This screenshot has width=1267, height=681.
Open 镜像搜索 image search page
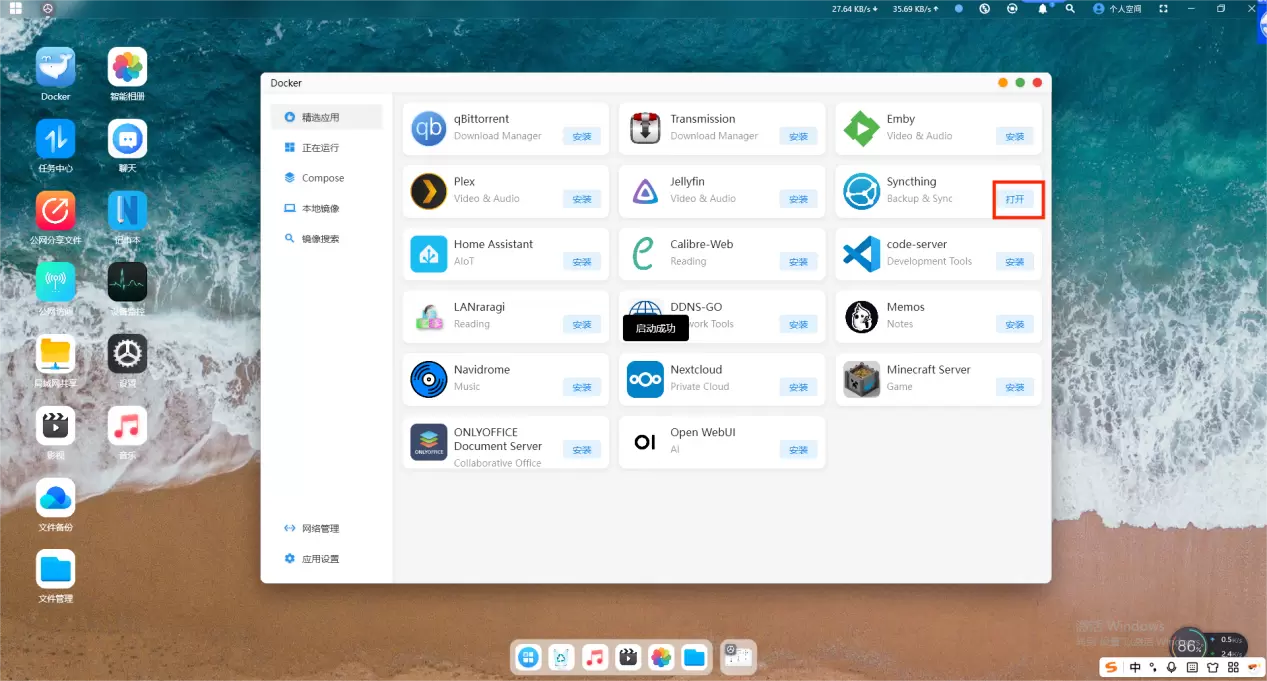320,239
